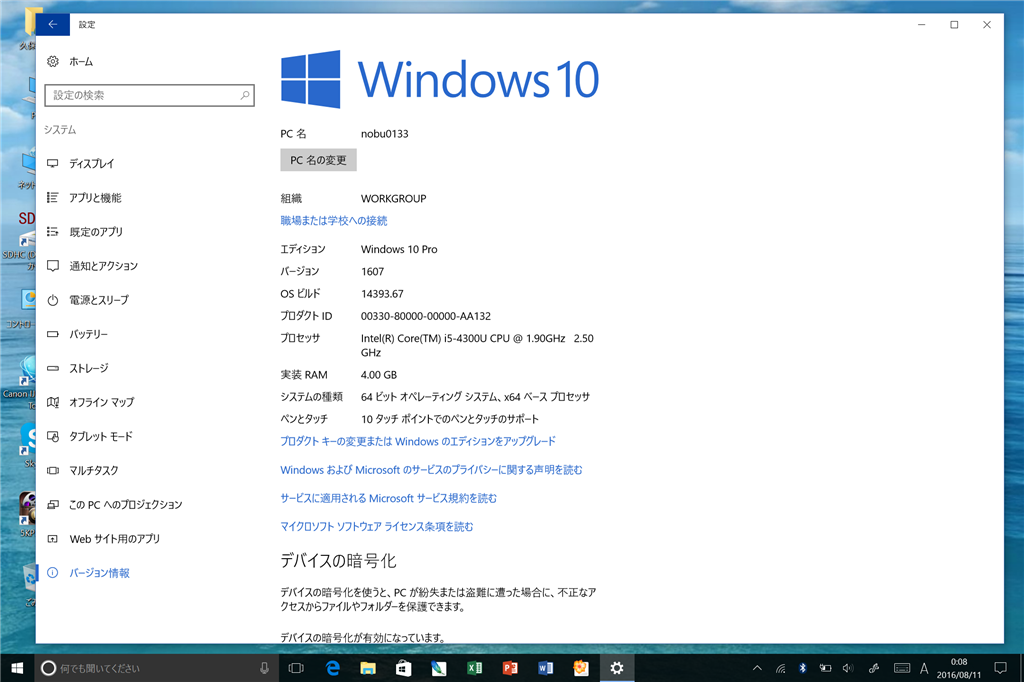Select the ストレージ drive icon
Screen dimensions: 1024x682
coord(53,368)
